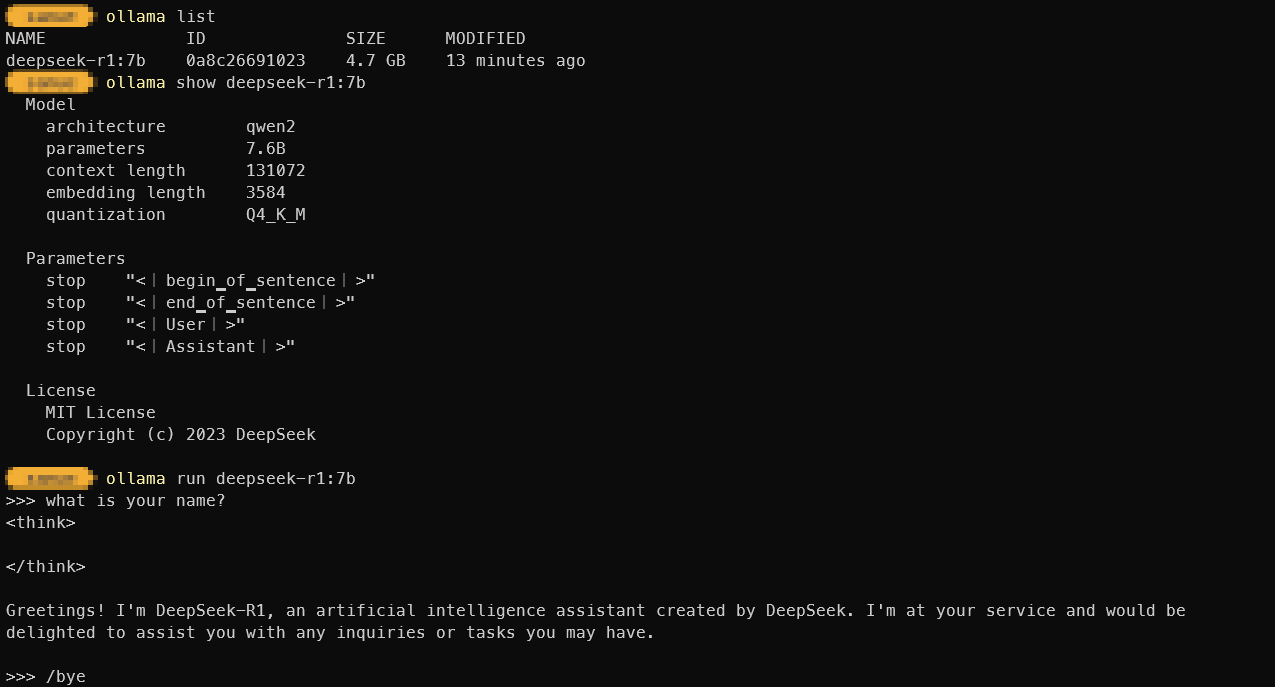Click the User stop token string
The height and width of the screenshot is (687, 1275).
coord(185,324)
